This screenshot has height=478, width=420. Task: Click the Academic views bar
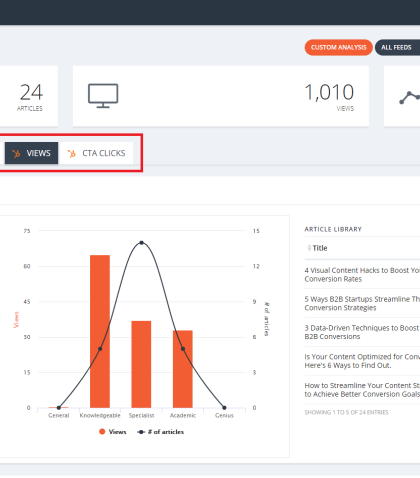183,369
